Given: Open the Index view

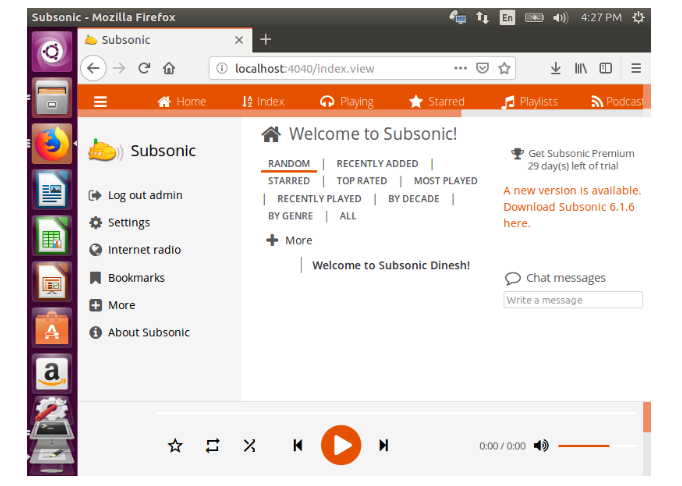Looking at the screenshot, I should point(263,101).
